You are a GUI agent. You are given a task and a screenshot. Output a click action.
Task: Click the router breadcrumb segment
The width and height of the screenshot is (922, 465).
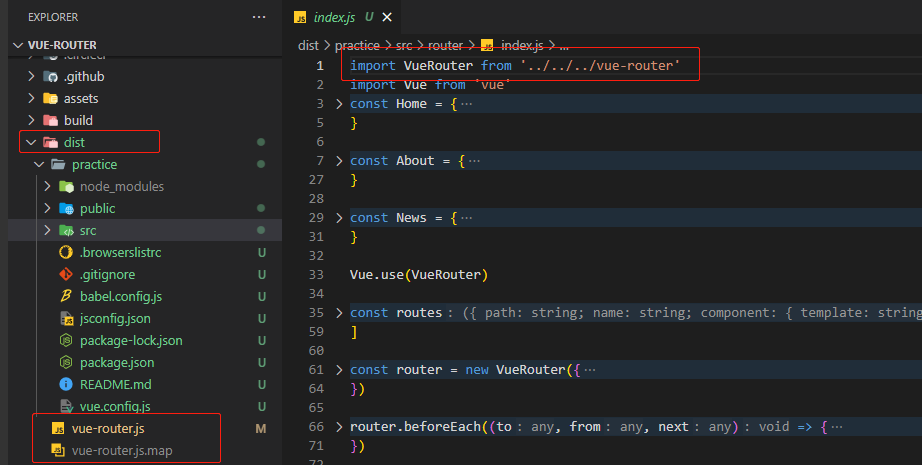pyautogui.click(x=447, y=45)
